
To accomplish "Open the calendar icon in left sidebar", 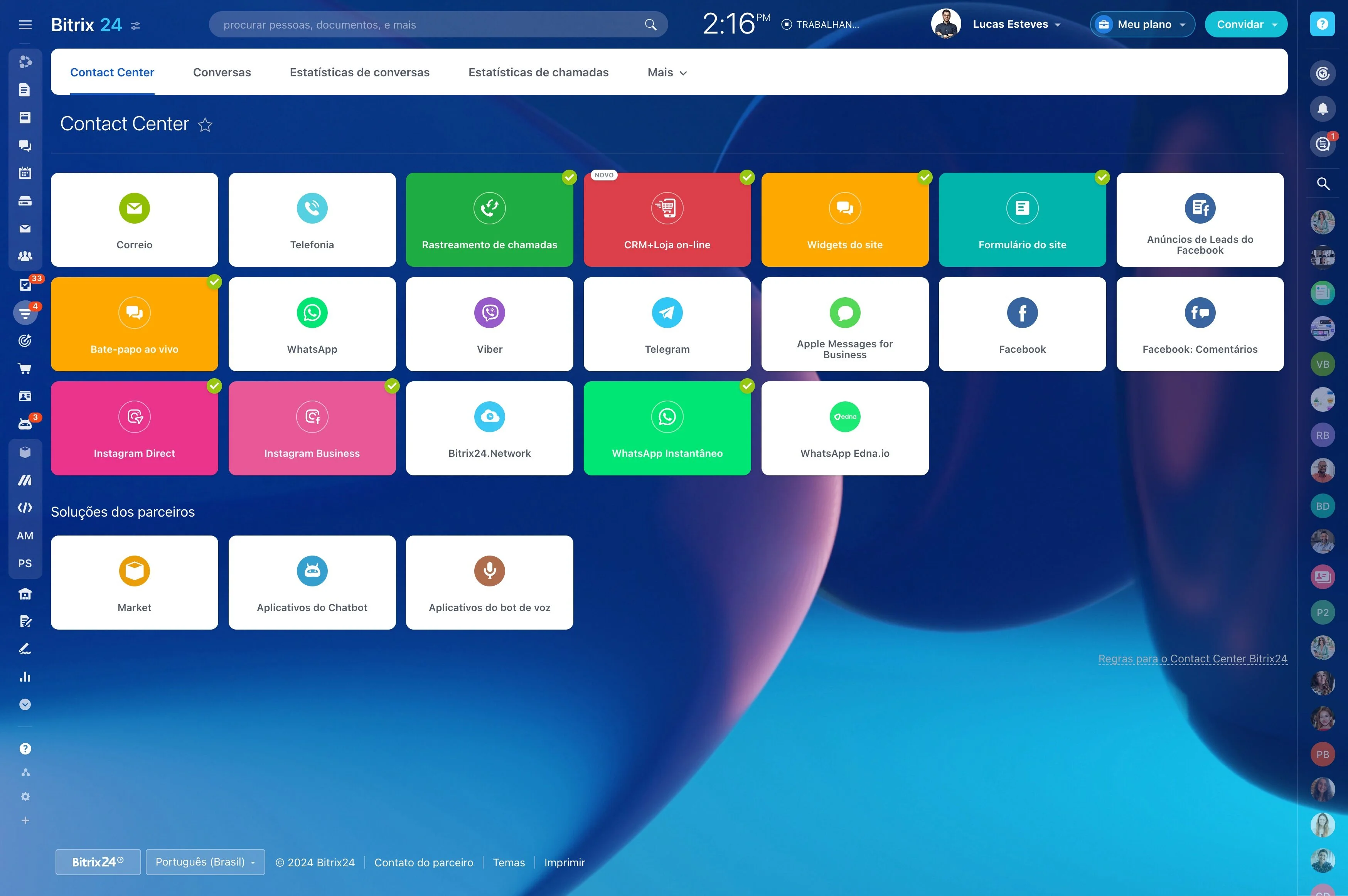I will pos(25,173).
